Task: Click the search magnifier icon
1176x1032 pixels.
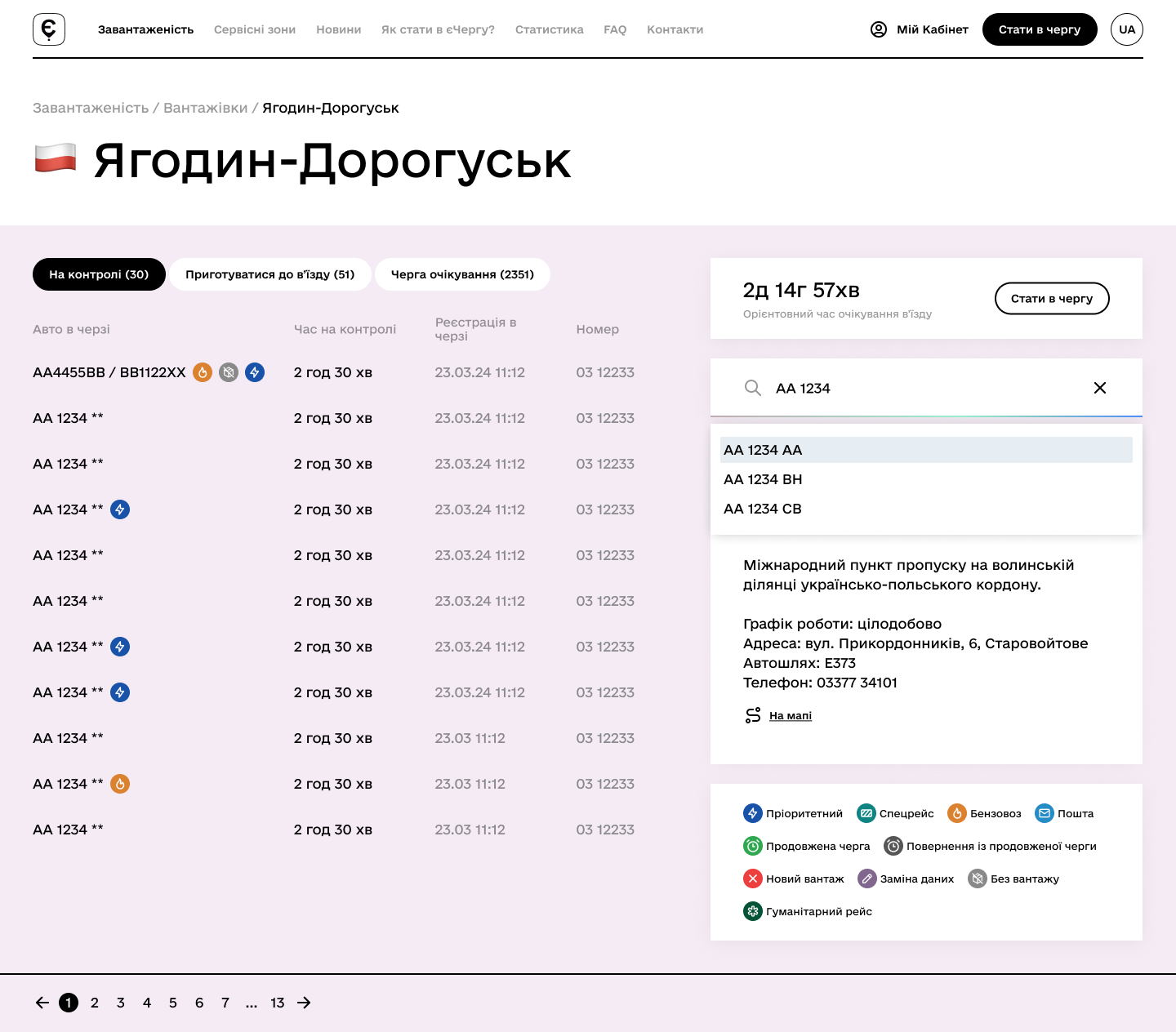Action: pos(753,388)
